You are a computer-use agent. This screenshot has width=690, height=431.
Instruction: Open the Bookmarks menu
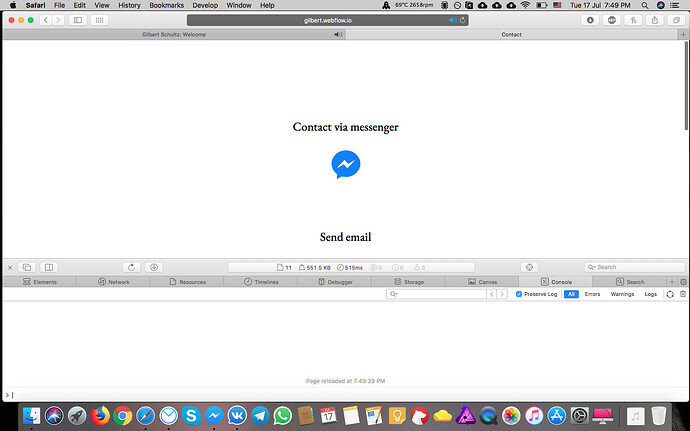click(166, 5)
